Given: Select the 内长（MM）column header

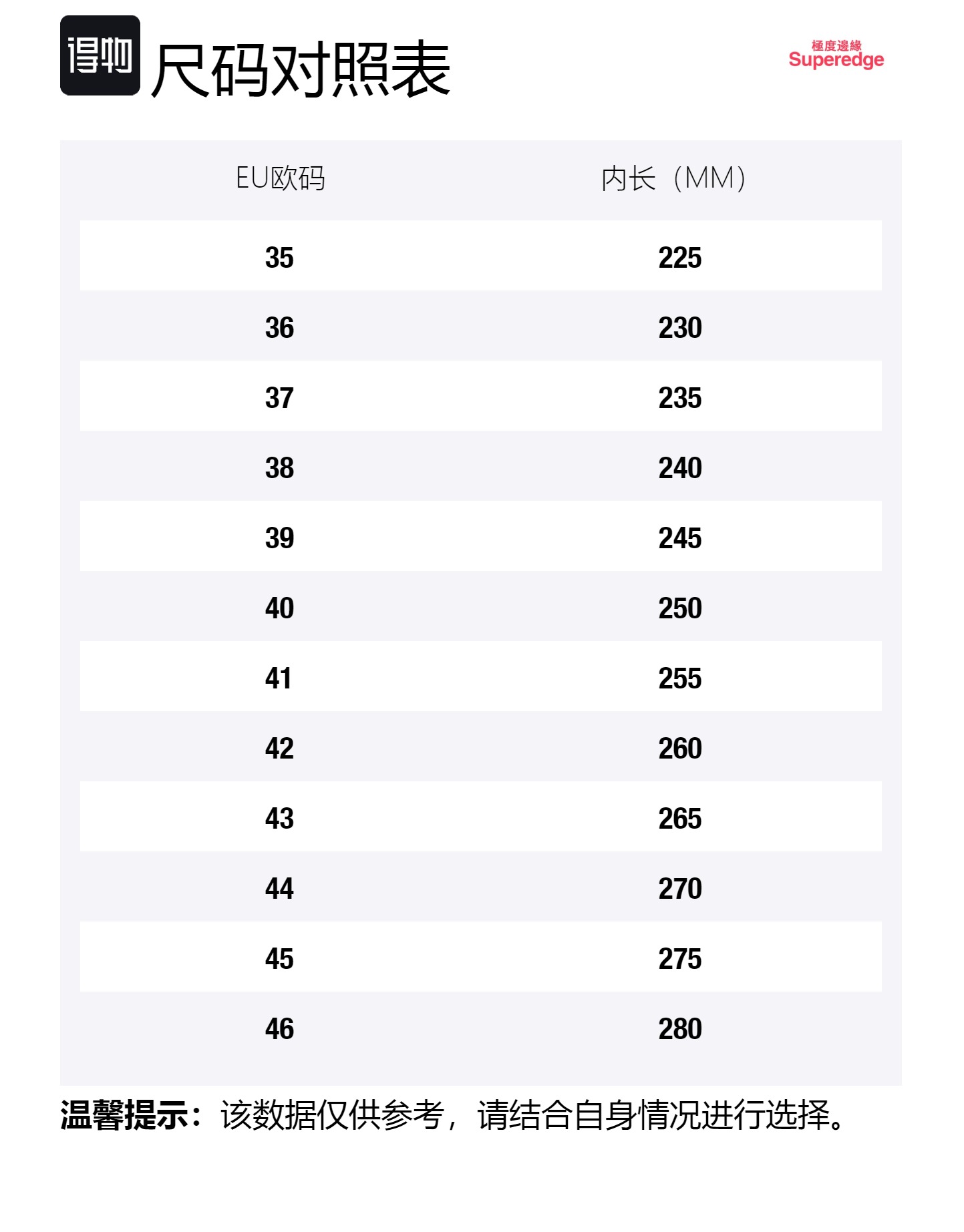Looking at the screenshot, I should [x=673, y=178].
